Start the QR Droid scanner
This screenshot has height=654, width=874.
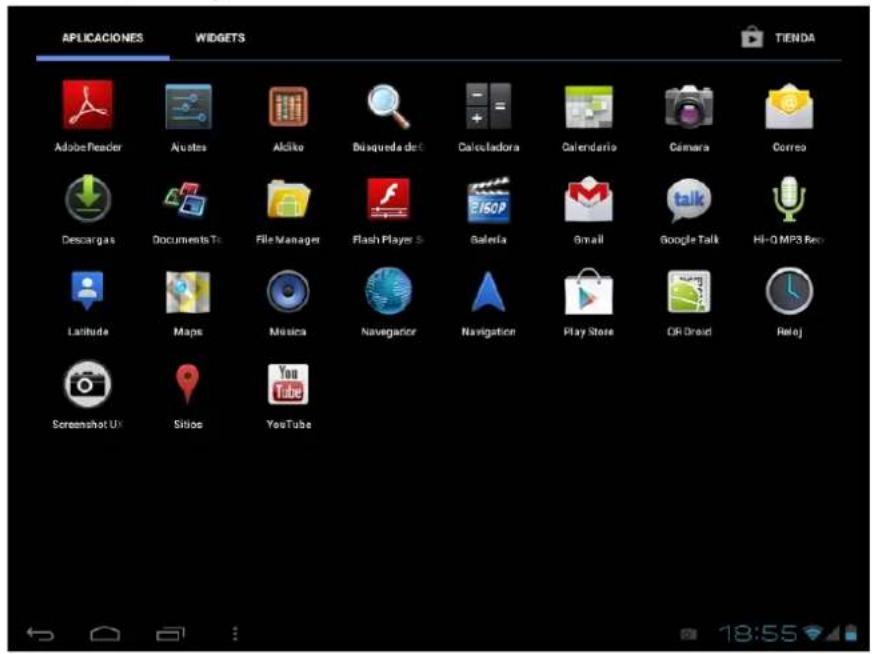point(691,293)
